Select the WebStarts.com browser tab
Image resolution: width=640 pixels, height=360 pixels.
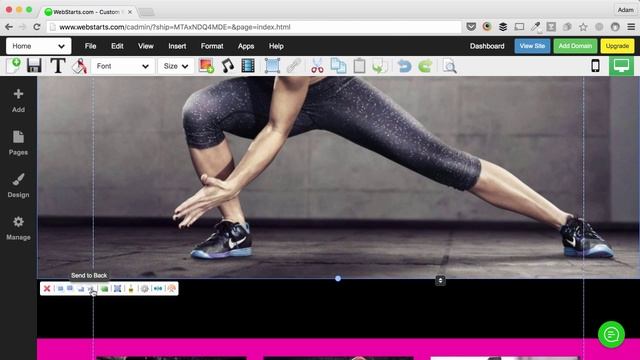click(x=87, y=12)
